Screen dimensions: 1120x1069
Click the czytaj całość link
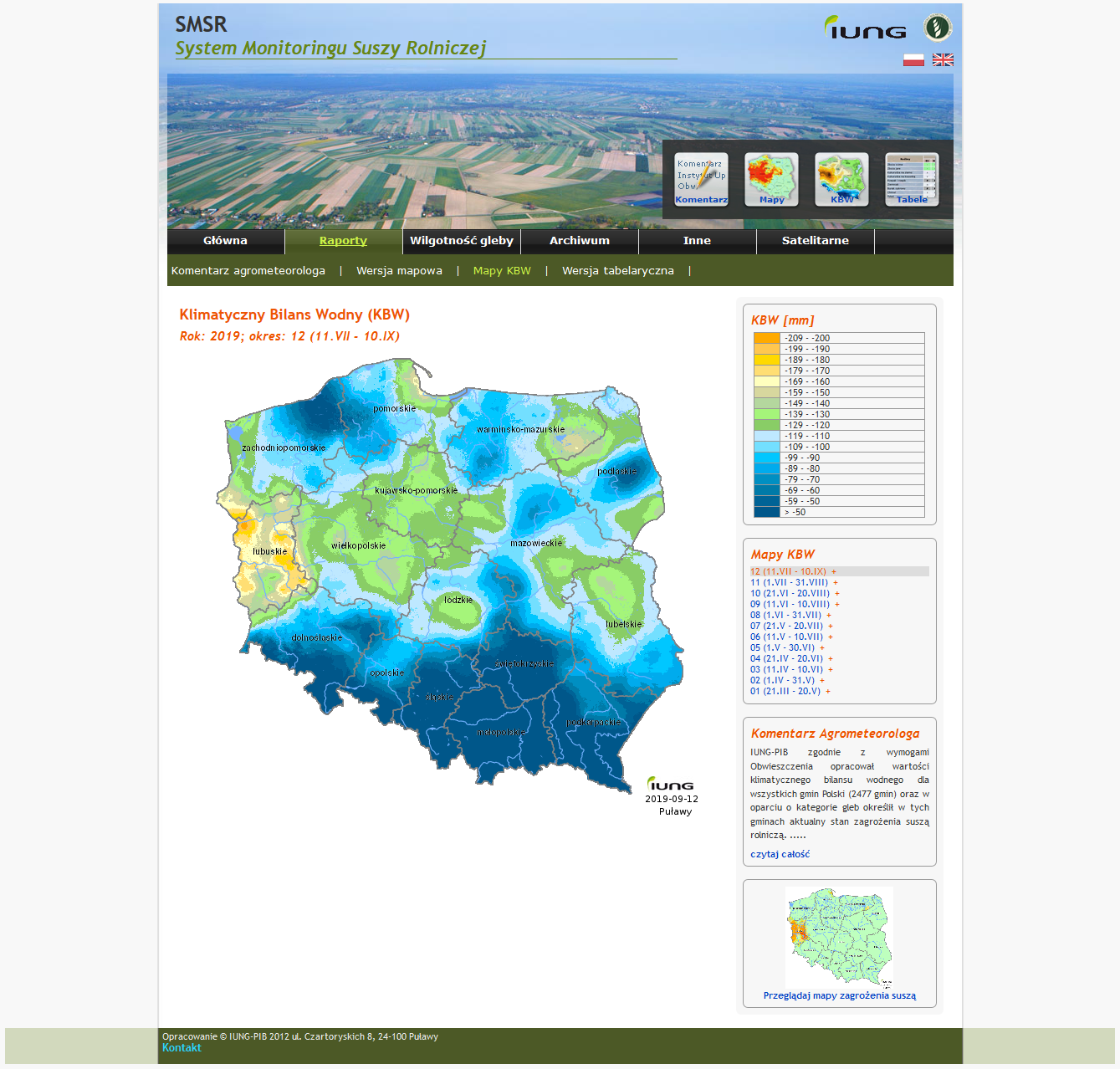780,855
